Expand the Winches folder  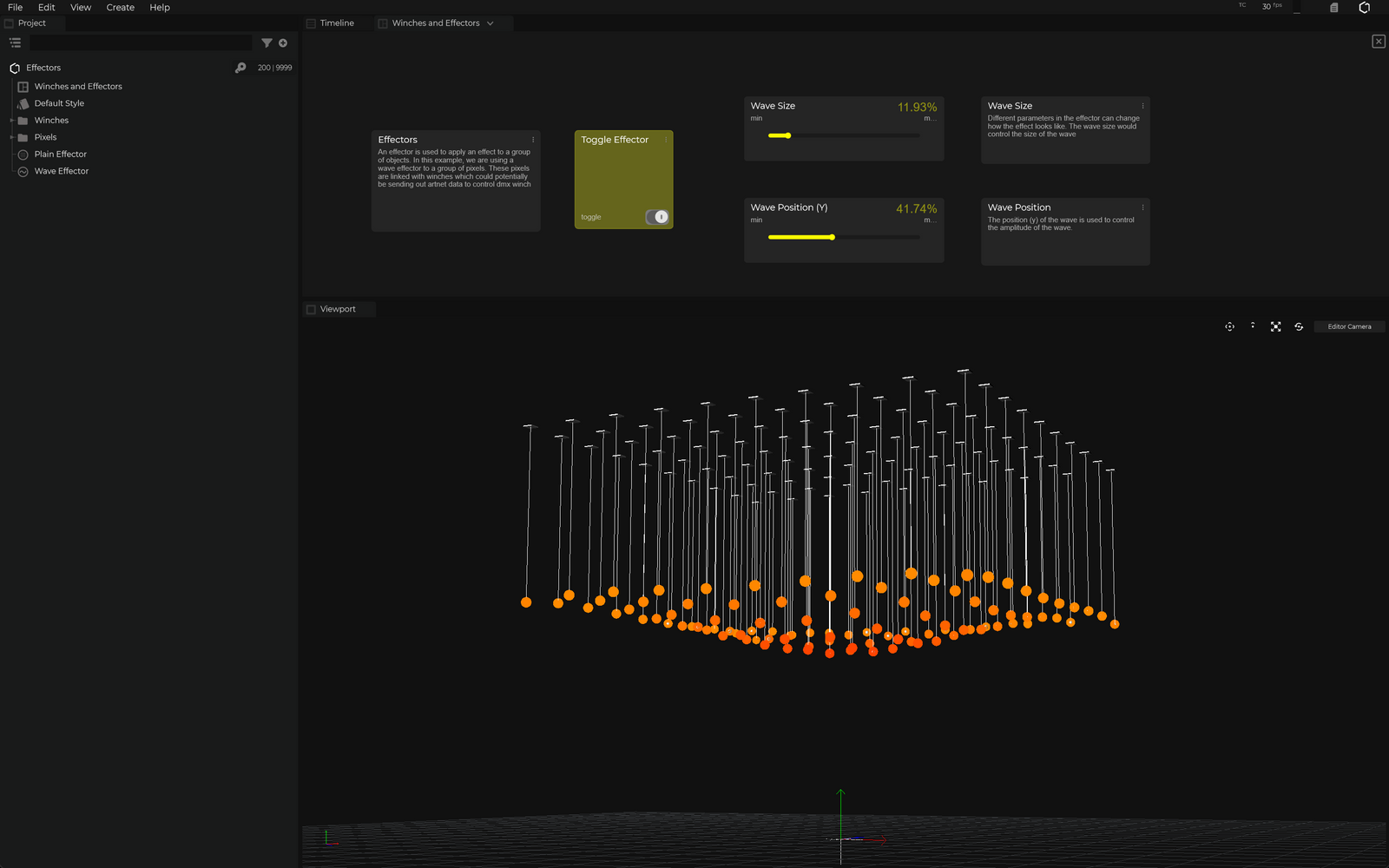click(11, 121)
